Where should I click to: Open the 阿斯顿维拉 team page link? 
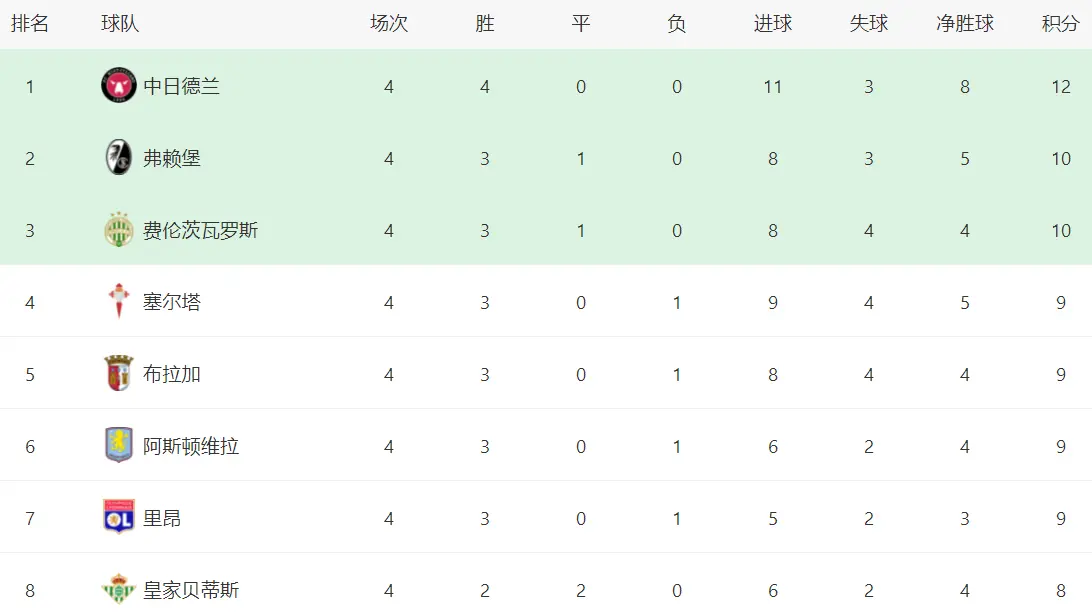[x=191, y=446]
